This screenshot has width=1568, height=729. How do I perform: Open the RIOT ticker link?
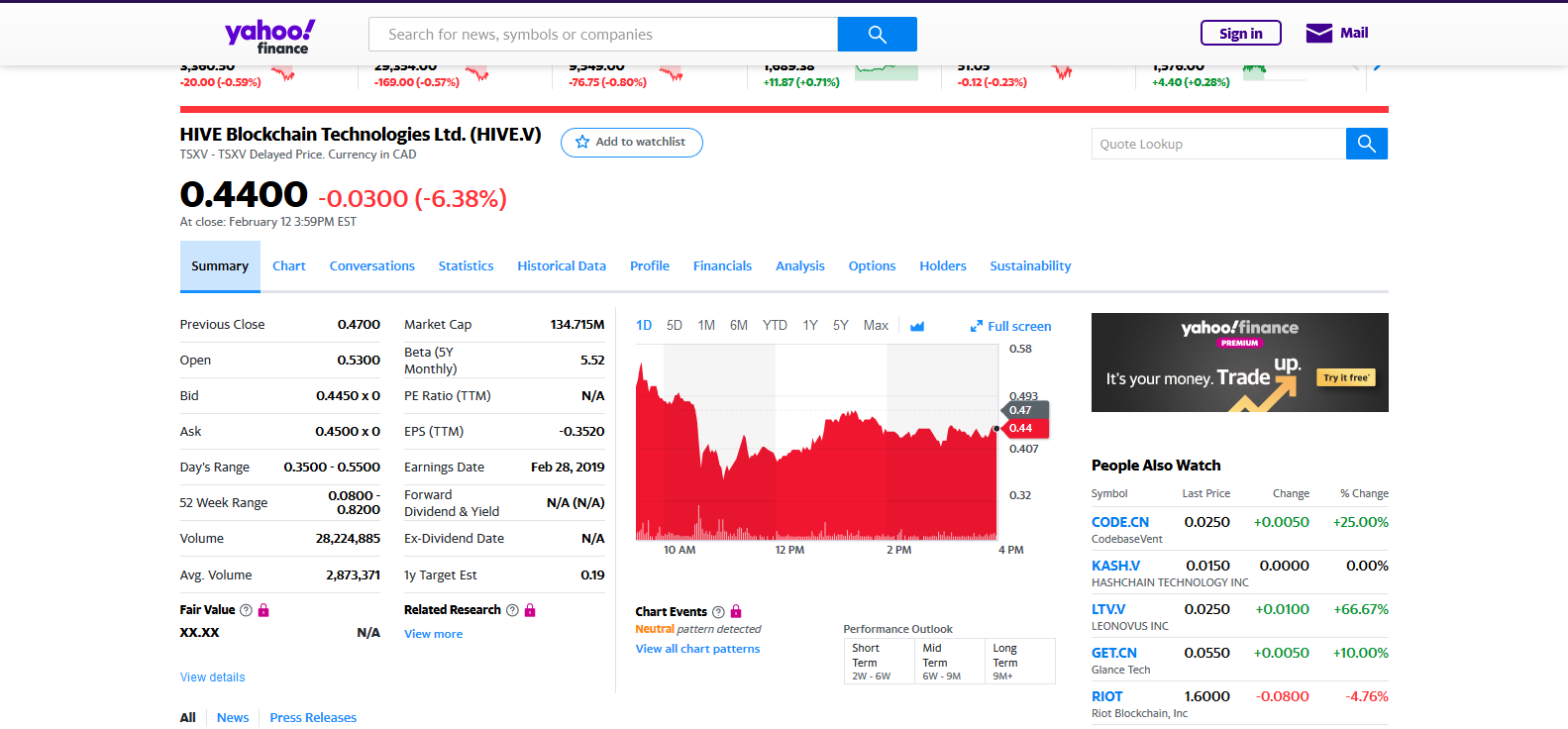(x=1106, y=696)
